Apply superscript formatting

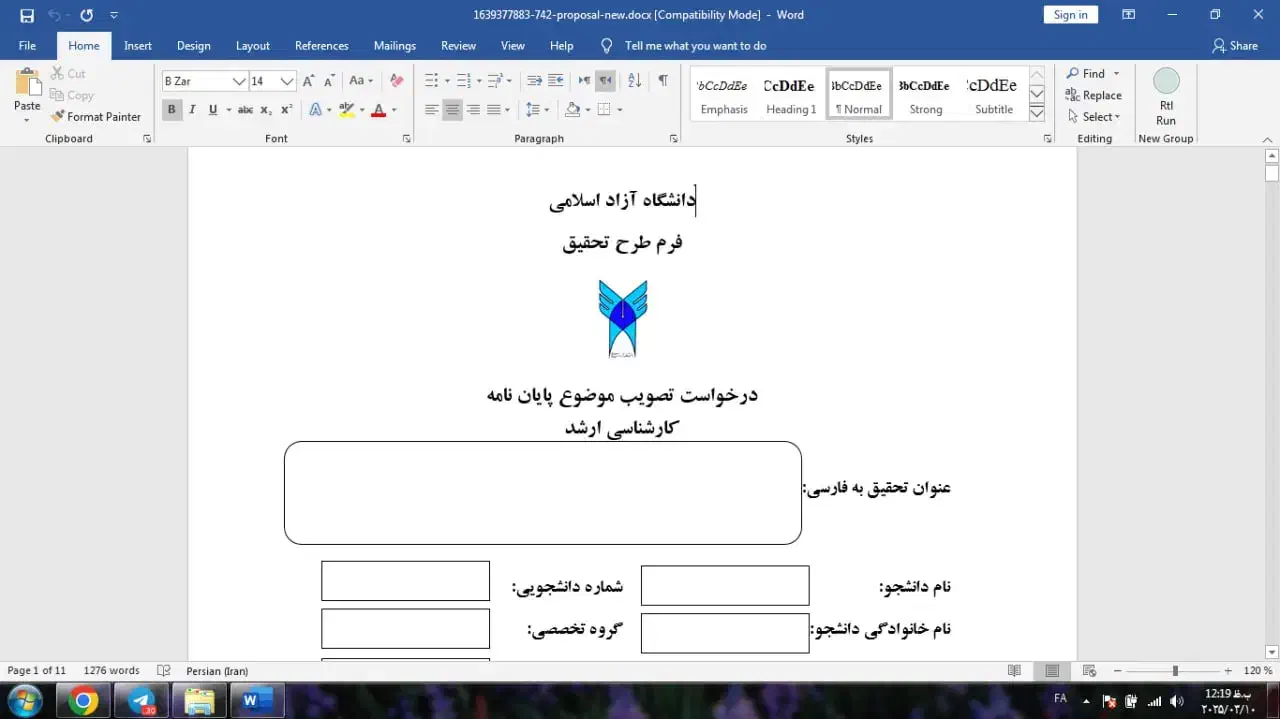(286, 110)
